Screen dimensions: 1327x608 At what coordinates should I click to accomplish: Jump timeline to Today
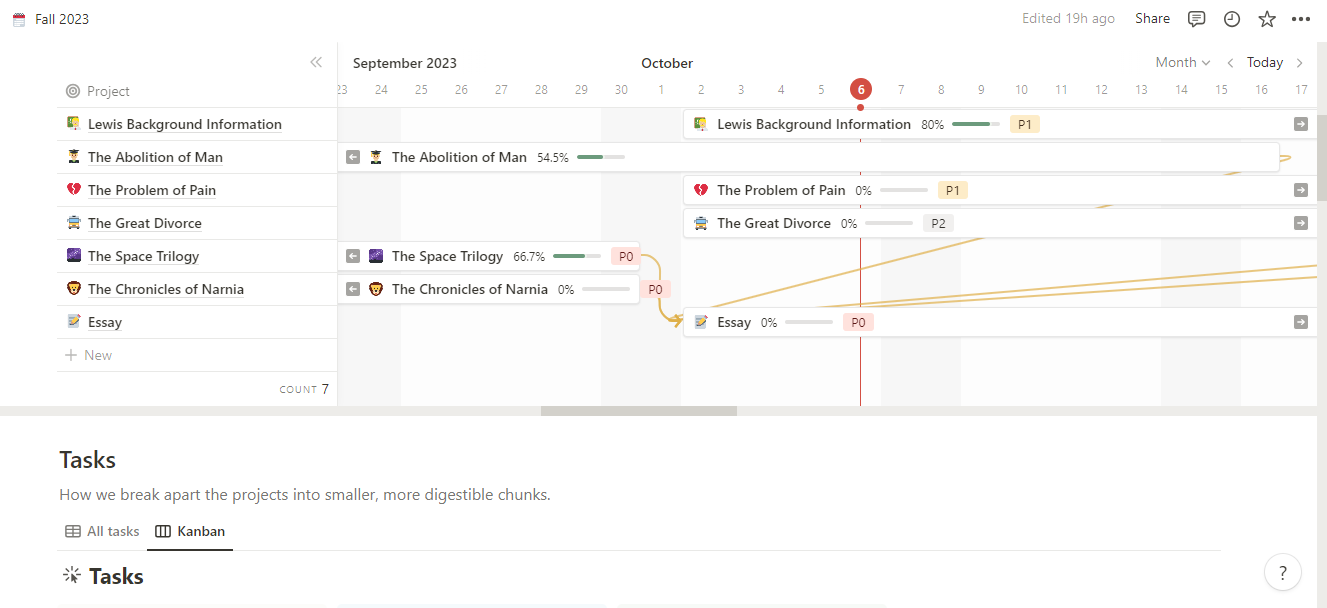[x=1265, y=62]
